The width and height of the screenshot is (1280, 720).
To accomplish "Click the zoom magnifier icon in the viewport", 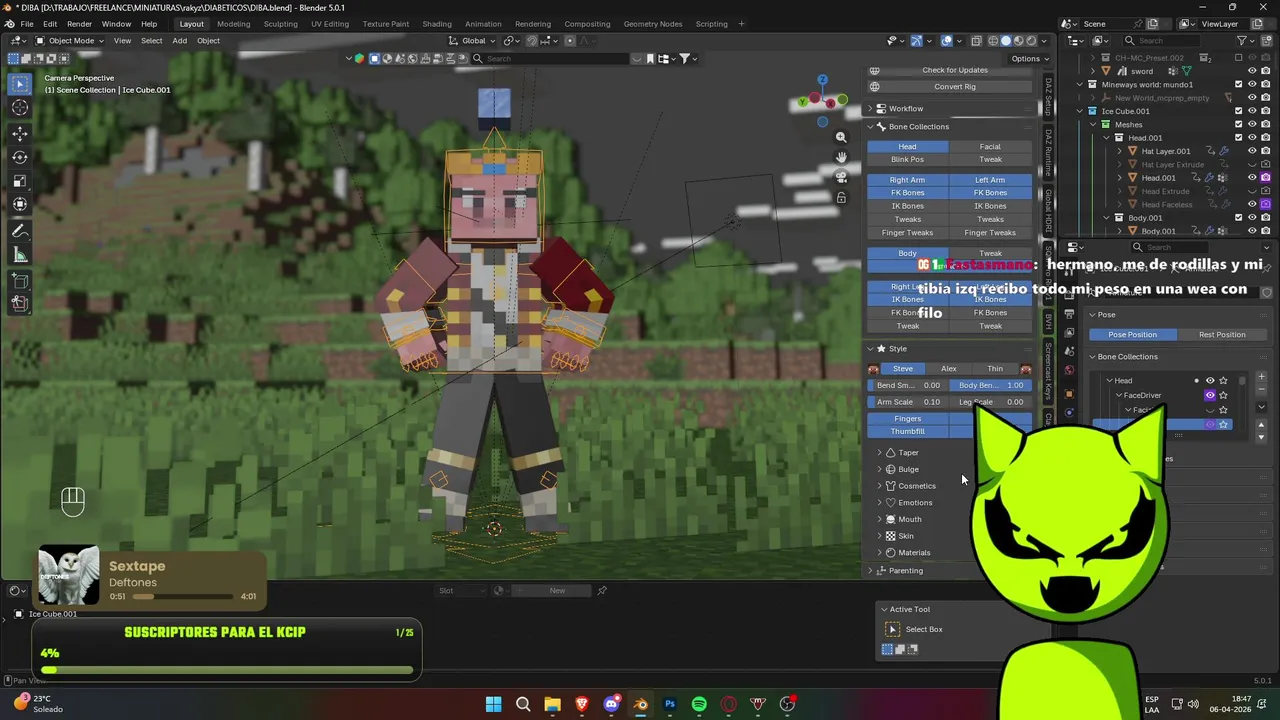I will click(x=841, y=137).
